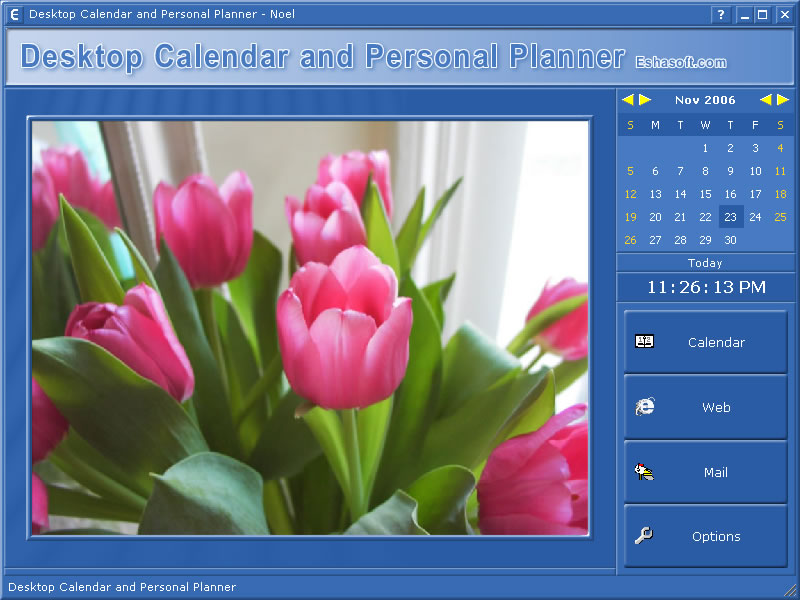Click the Internet Explorer icon on Web button
Screen dimensions: 800x600
(644, 406)
